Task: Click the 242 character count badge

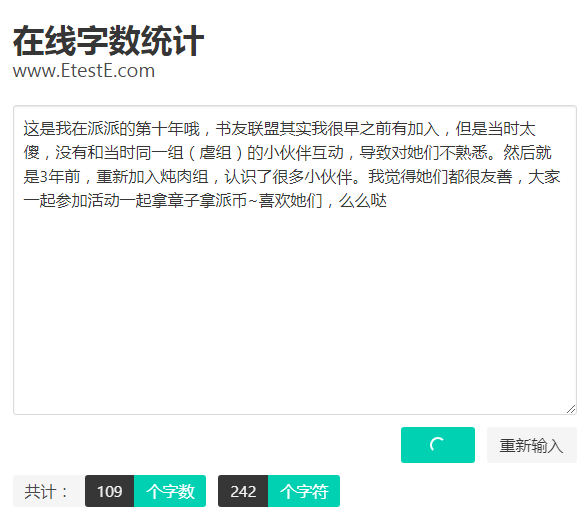Action: point(243,491)
